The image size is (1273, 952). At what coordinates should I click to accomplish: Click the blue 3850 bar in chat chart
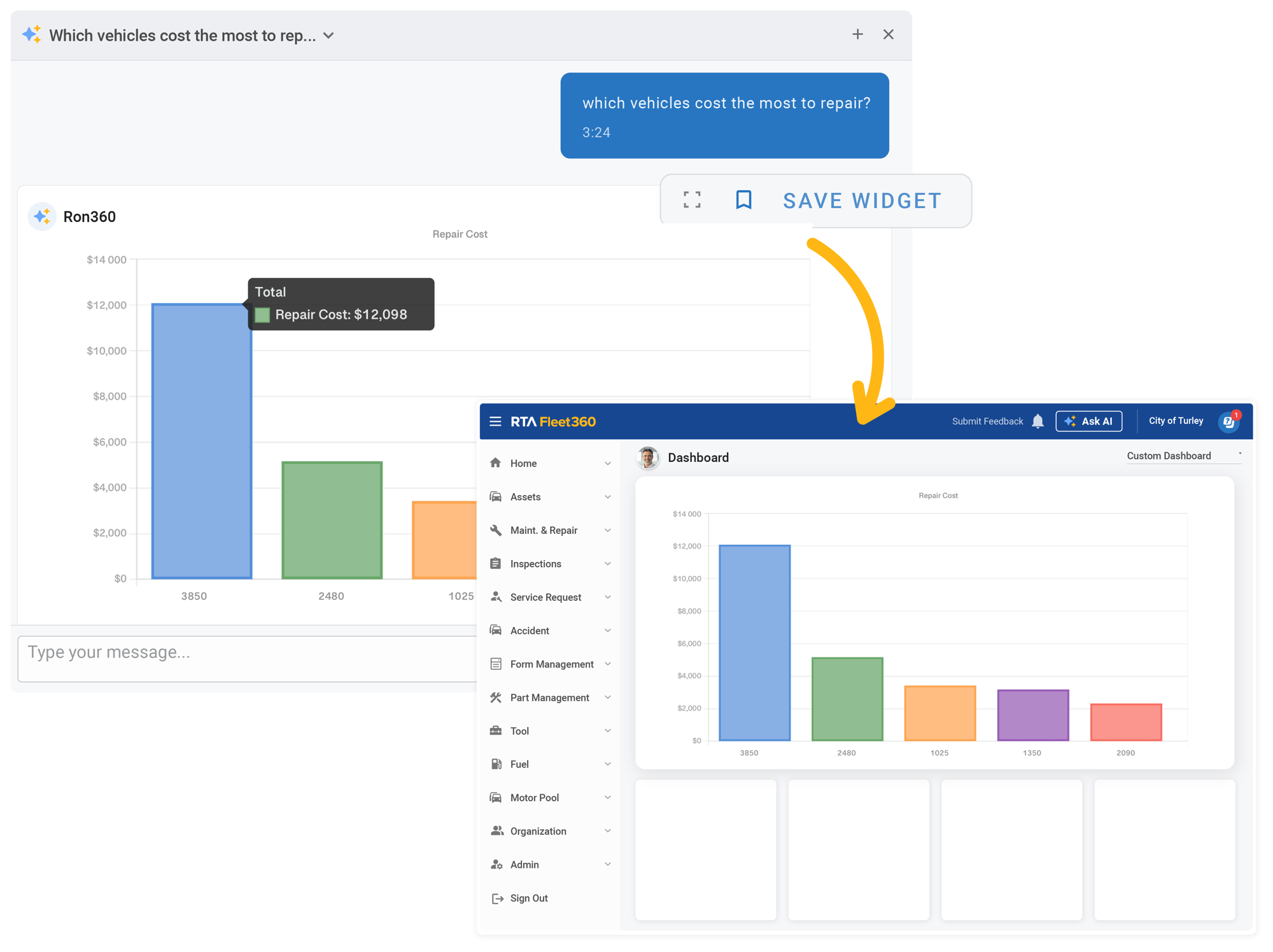pyautogui.click(x=202, y=441)
